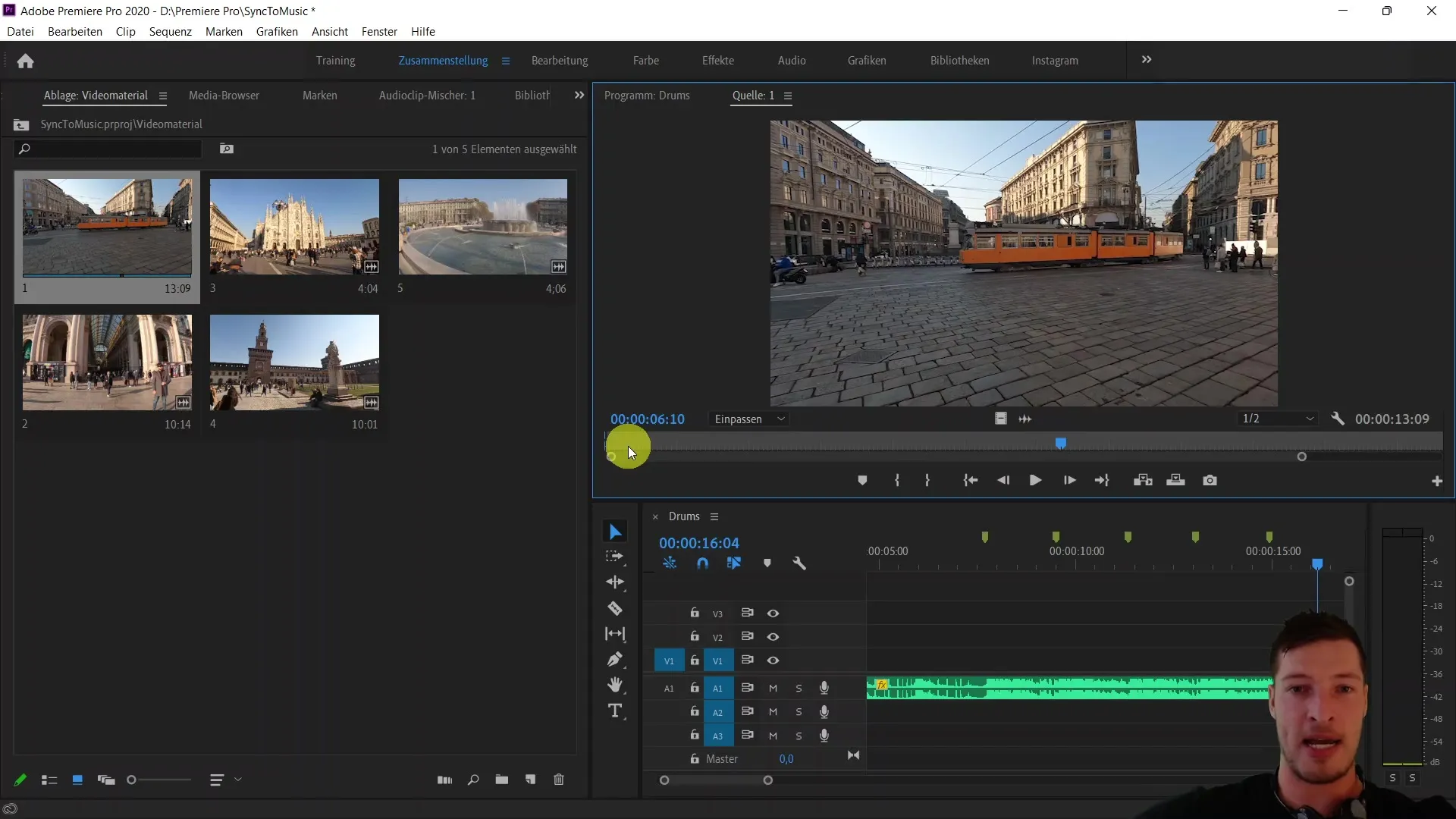Image resolution: width=1456 pixels, height=819 pixels.
Task: Click the Insert edit button
Action: 1143,480
